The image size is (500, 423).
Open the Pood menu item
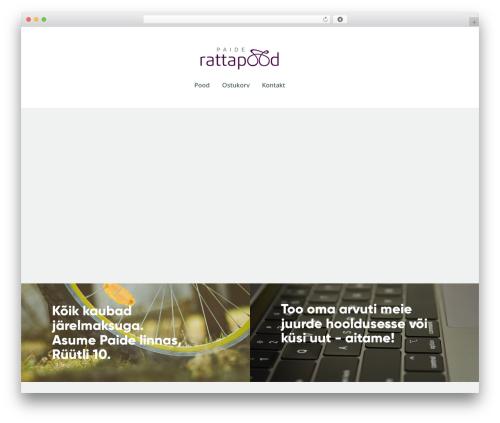tap(202, 85)
